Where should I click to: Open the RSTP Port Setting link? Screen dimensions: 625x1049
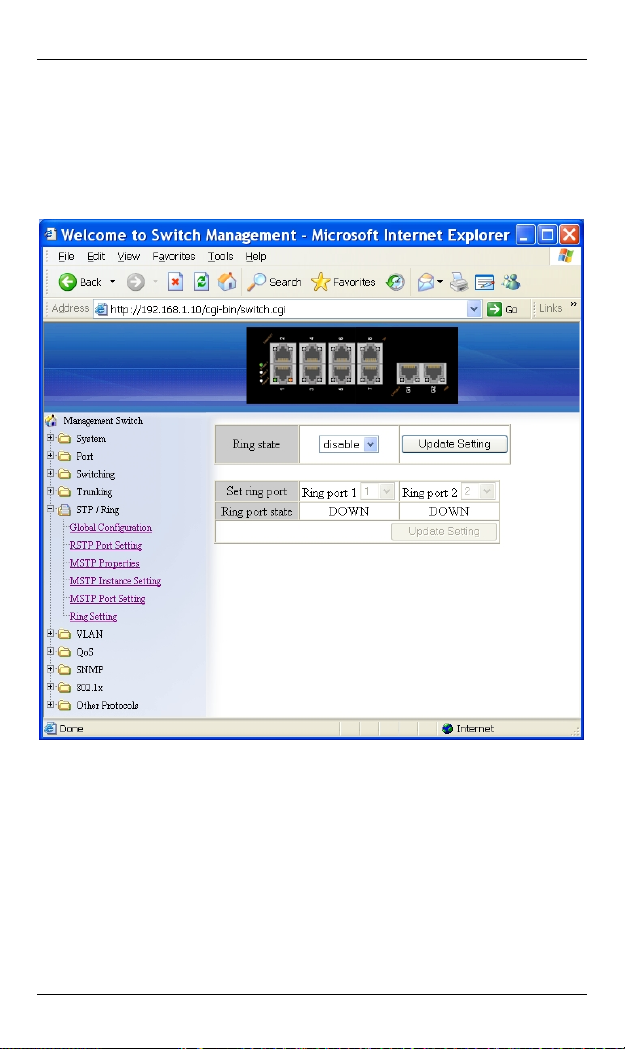point(106,545)
